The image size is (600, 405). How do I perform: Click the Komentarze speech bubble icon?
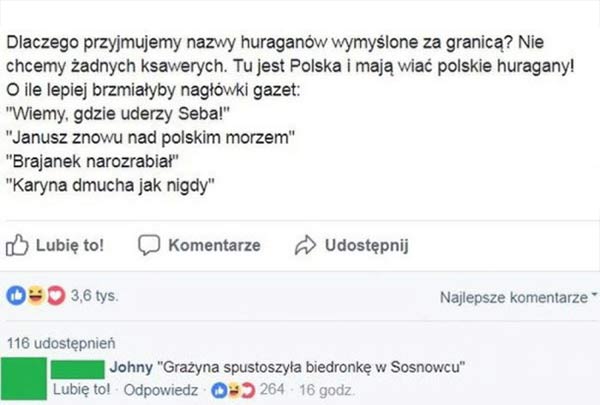pos(149,246)
